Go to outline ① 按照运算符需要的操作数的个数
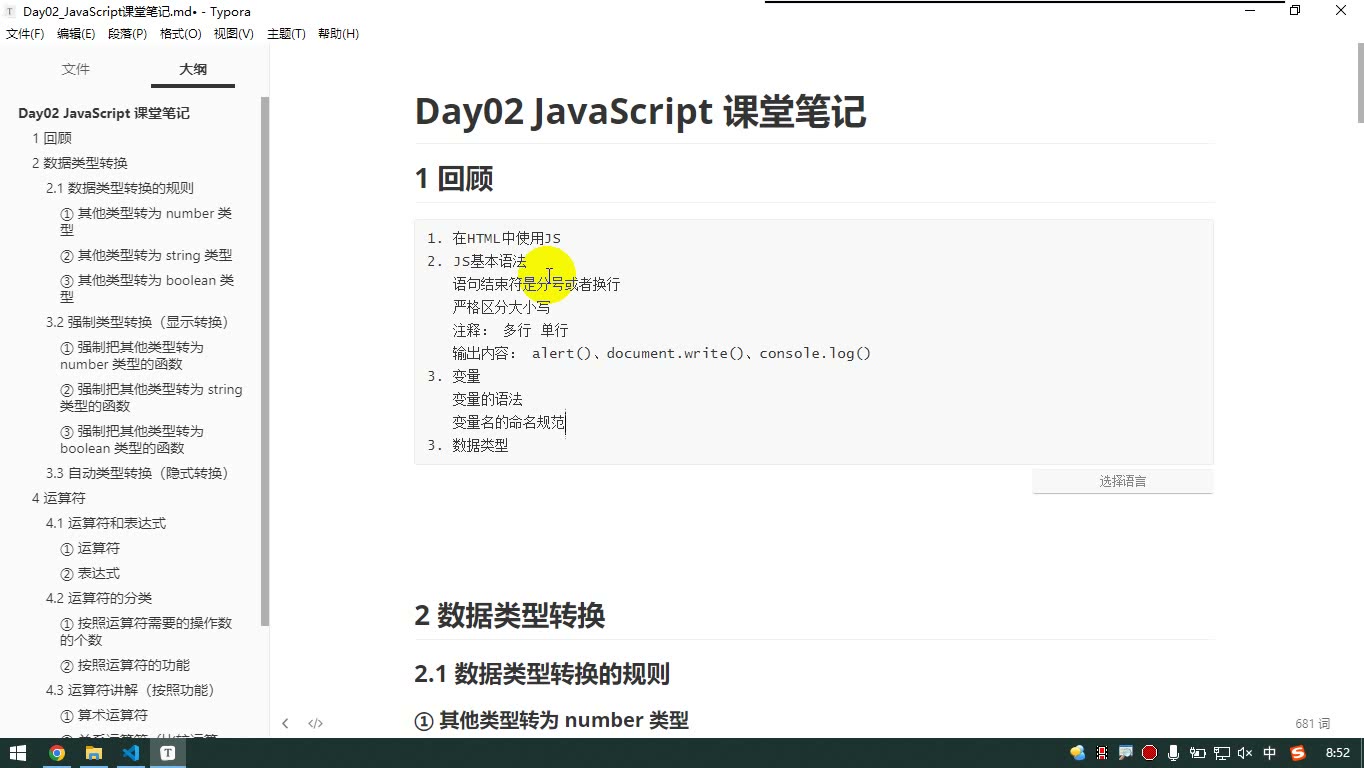This screenshot has width=1364, height=768. (146, 631)
